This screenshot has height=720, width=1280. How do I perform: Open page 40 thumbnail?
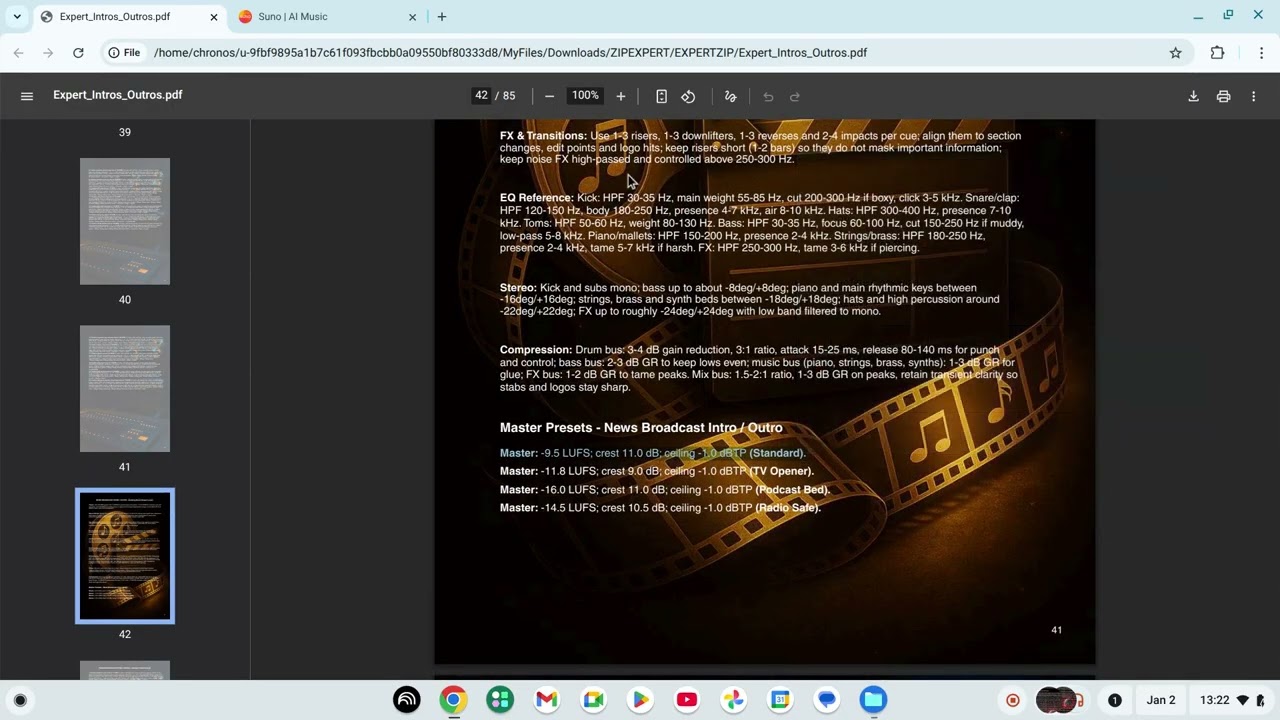(x=125, y=221)
